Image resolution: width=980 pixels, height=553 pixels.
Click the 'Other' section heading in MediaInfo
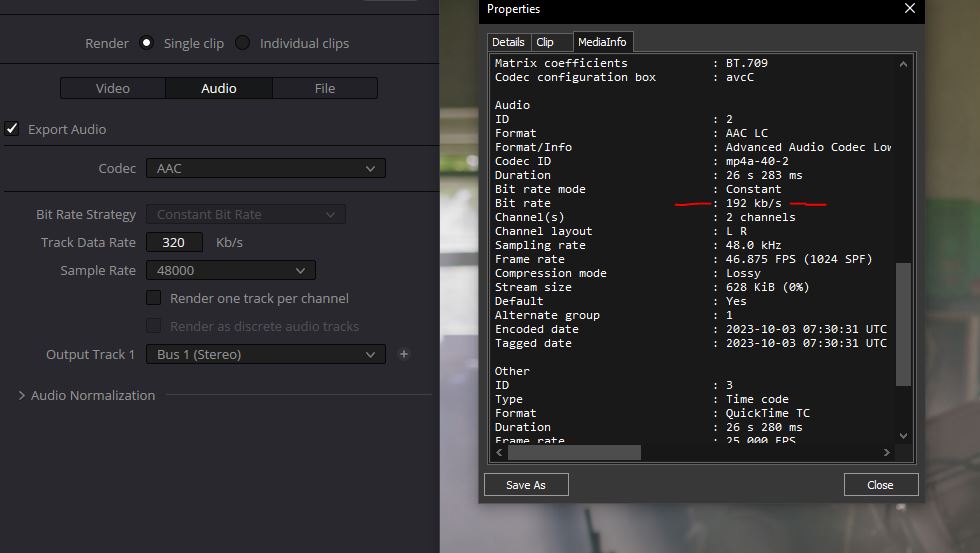click(512, 371)
